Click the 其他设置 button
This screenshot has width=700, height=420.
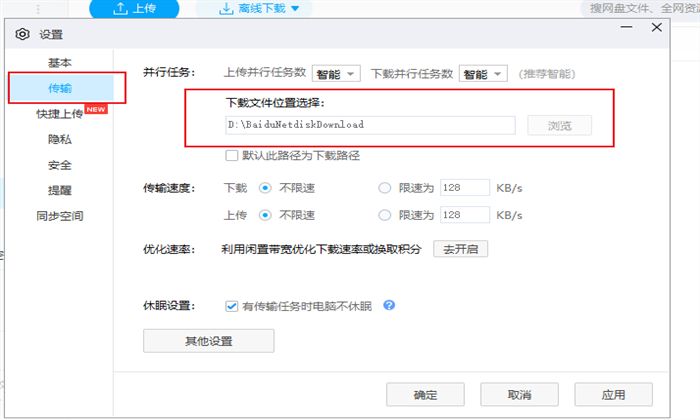pyautogui.click(x=208, y=341)
